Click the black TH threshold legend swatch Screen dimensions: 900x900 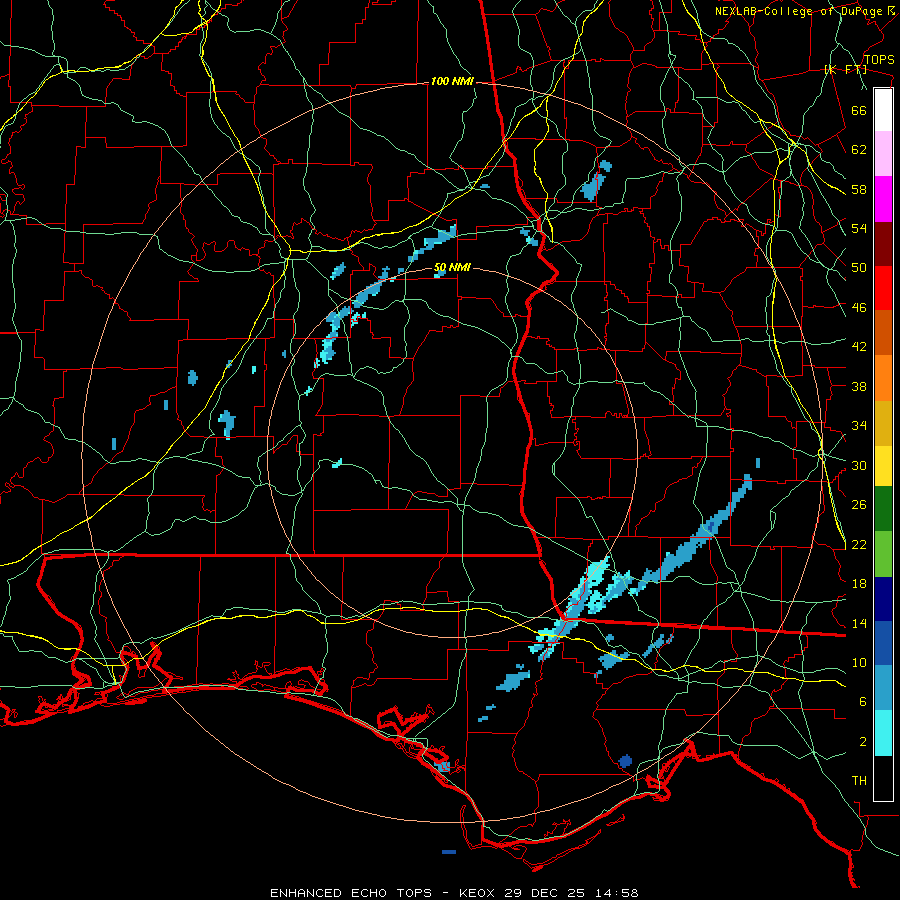[x=883, y=778]
